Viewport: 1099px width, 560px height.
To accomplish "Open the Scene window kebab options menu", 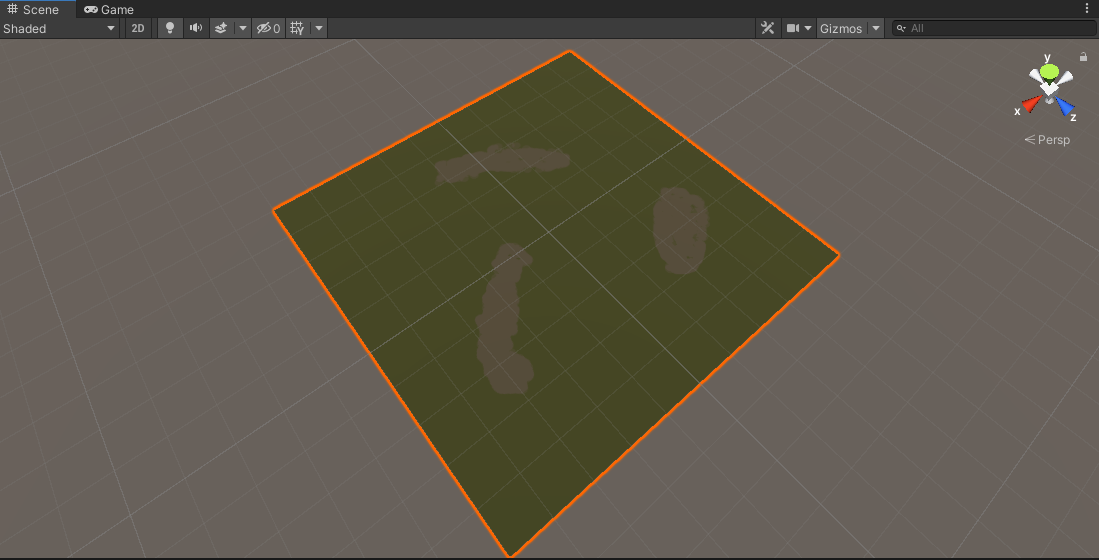I will click(x=1087, y=8).
